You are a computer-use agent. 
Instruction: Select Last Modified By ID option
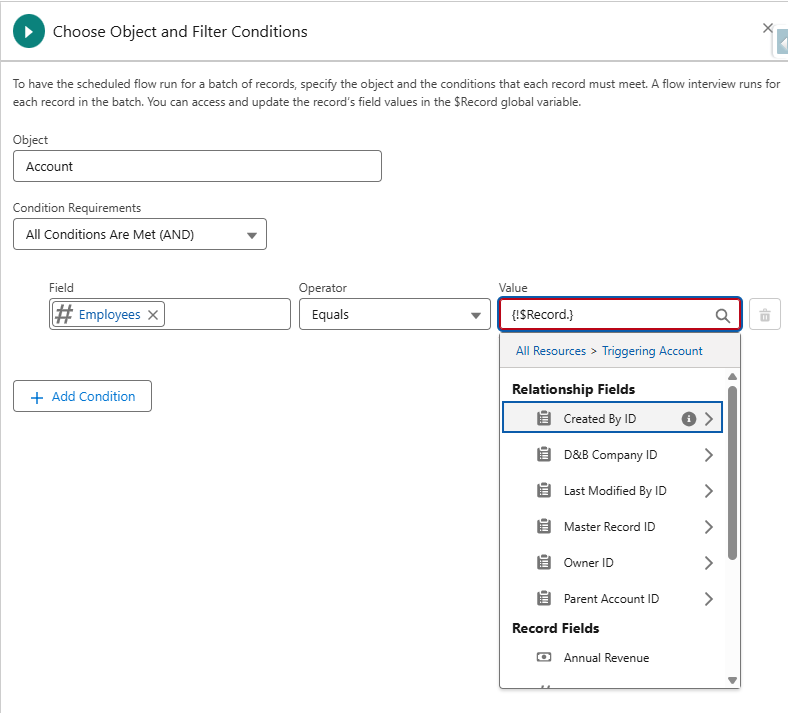pos(614,491)
